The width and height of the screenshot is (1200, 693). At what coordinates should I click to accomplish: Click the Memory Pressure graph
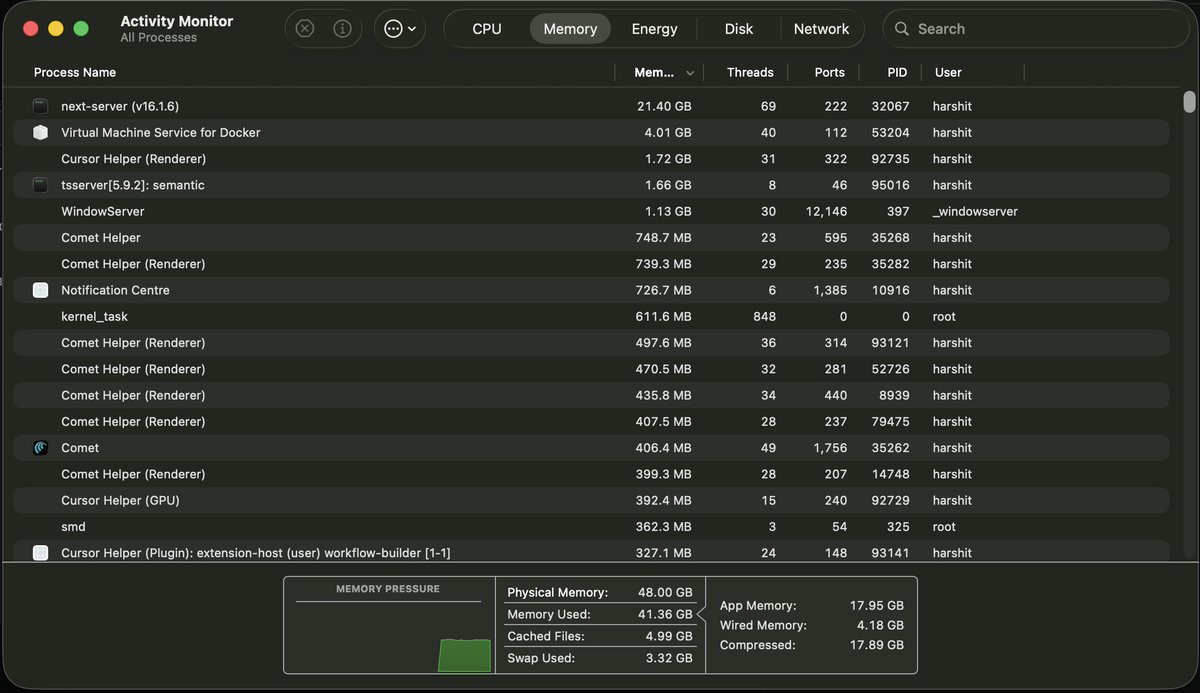pyautogui.click(x=388, y=638)
